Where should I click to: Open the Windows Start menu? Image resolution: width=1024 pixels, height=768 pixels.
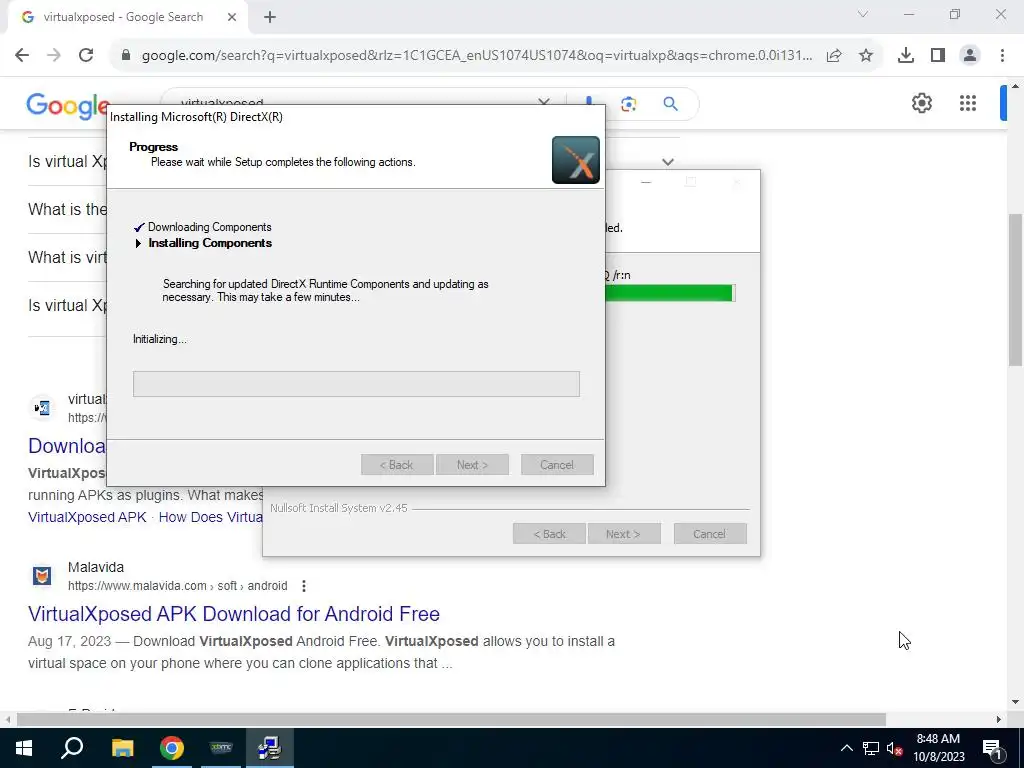(x=24, y=748)
